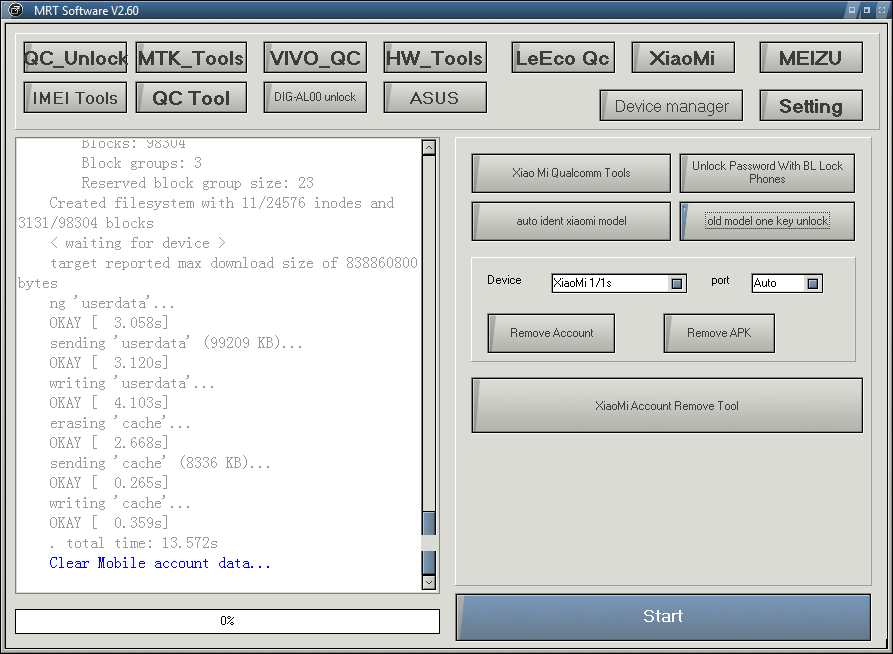Viewport: 893px width, 654px height.
Task: Open the DIG-AL00 unlock tool
Action: (315, 97)
